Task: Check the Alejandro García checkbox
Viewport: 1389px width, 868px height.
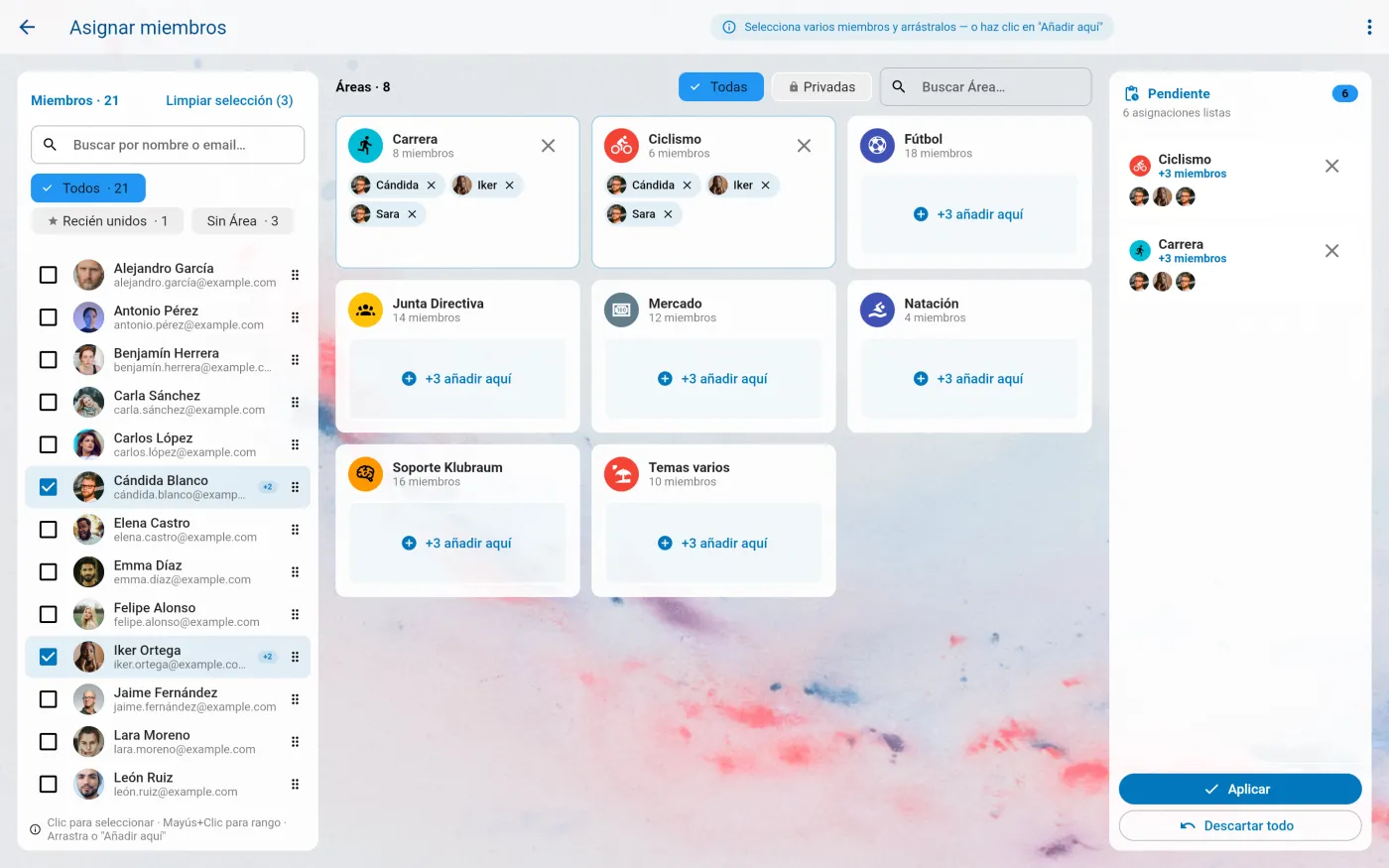Action: click(x=48, y=275)
